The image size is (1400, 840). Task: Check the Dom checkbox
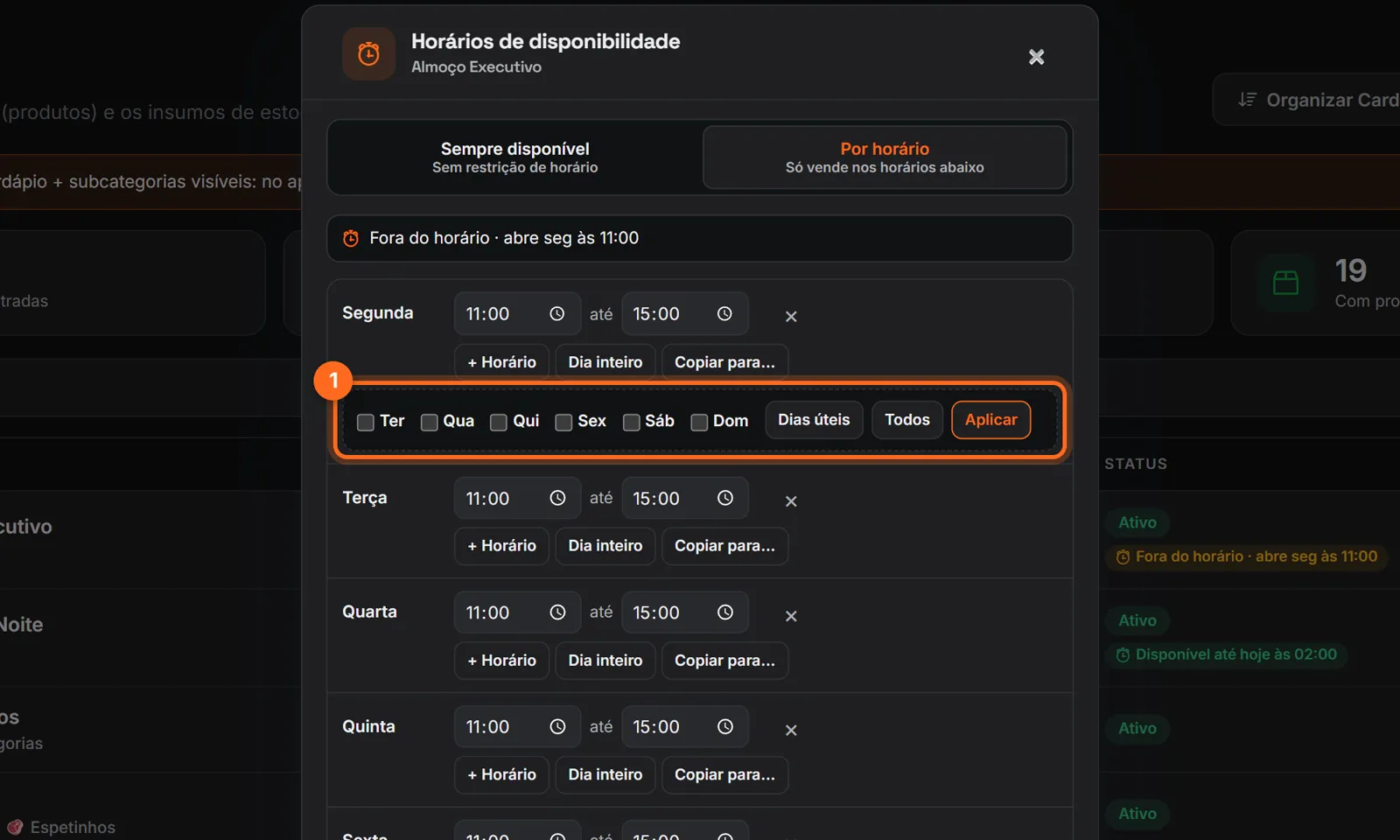tap(699, 422)
